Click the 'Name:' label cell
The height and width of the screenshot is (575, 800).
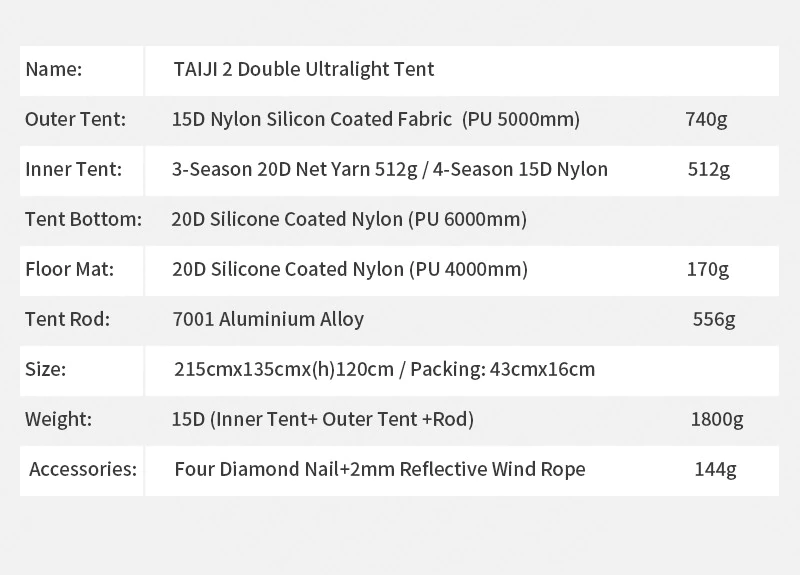[x=82, y=70]
